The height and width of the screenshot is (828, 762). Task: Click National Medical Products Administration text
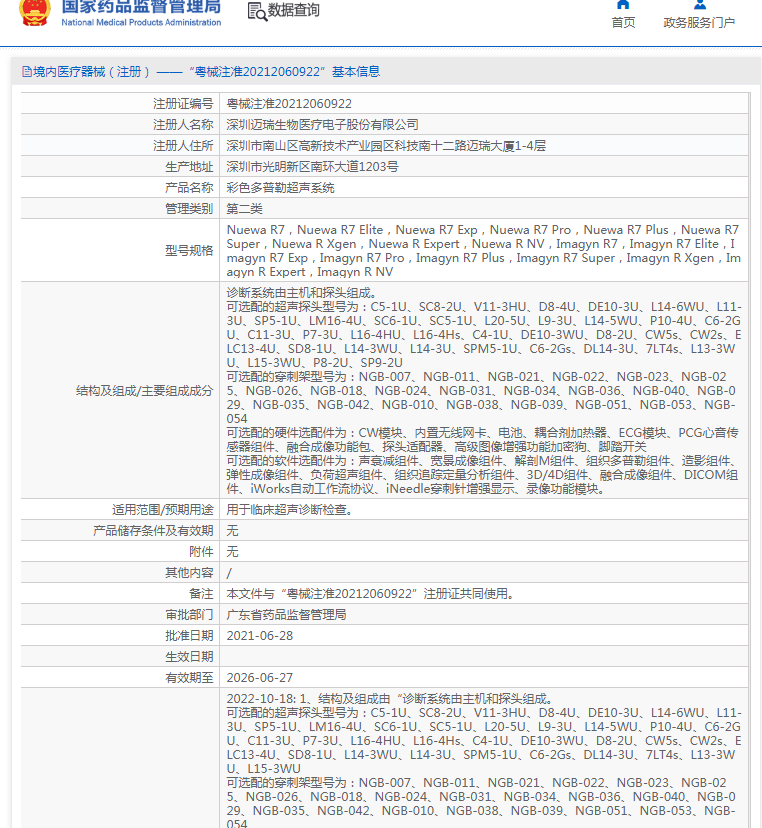(141, 23)
